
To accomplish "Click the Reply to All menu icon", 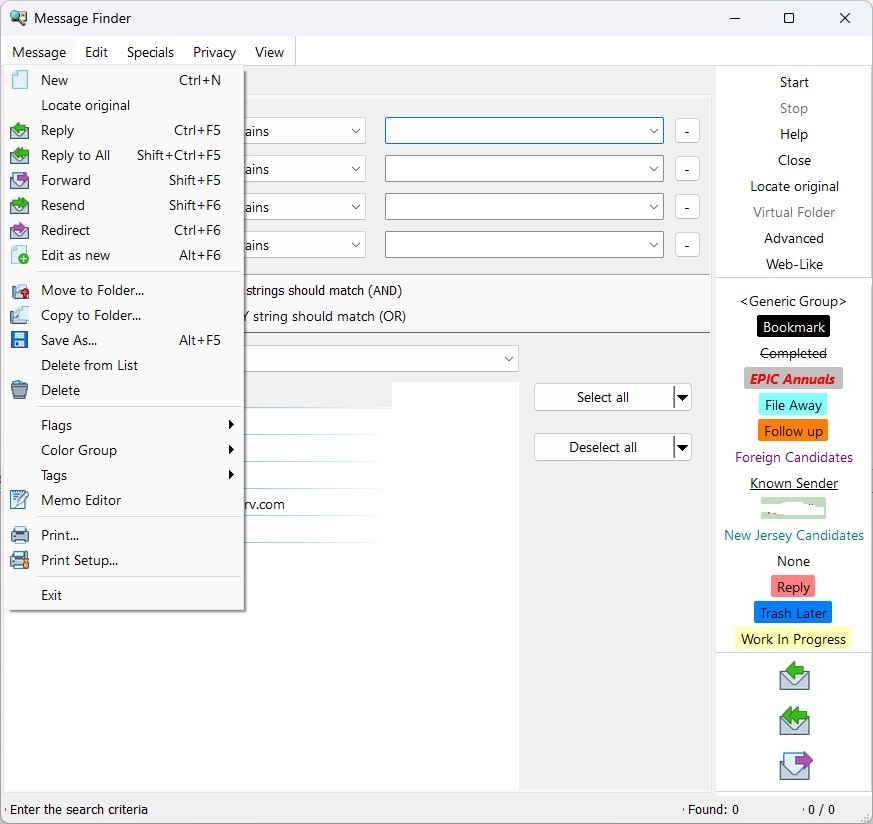I will (x=20, y=155).
